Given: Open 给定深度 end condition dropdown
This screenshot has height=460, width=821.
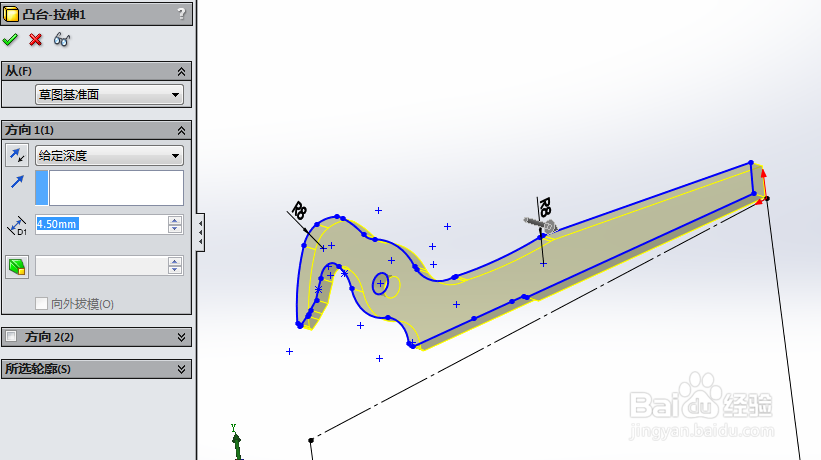Looking at the screenshot, I should pos(109,155).
